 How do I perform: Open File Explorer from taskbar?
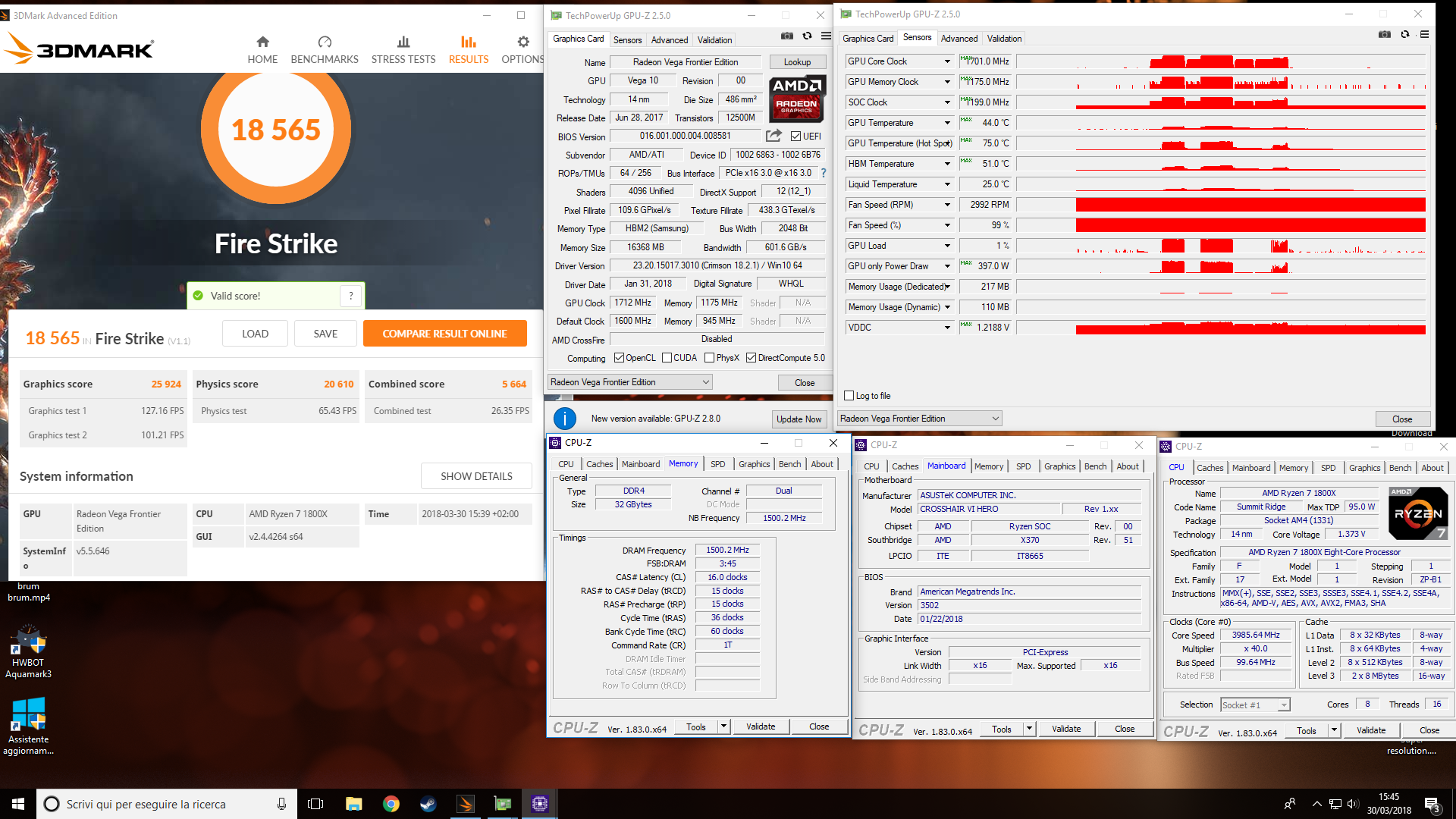[x=353, y=804]
